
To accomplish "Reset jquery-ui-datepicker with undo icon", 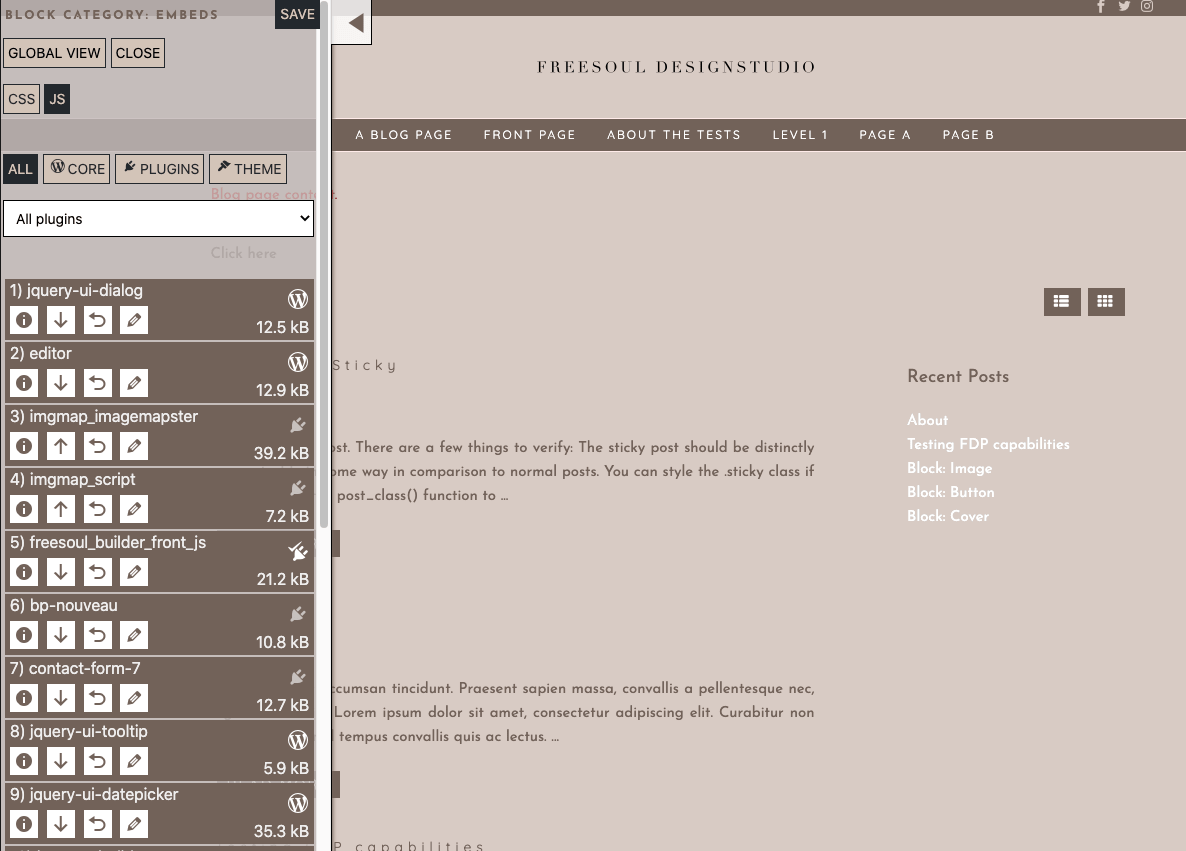I will [x=98, y=824].
